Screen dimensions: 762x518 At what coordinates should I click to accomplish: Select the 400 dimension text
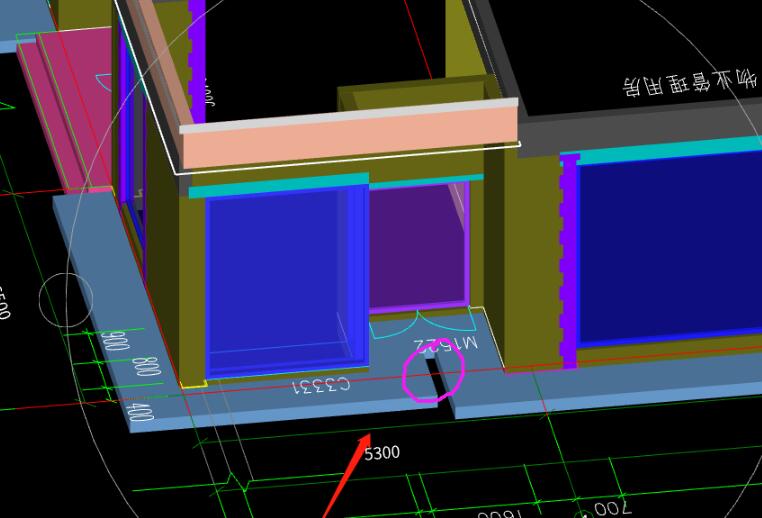tap(140, 412)
